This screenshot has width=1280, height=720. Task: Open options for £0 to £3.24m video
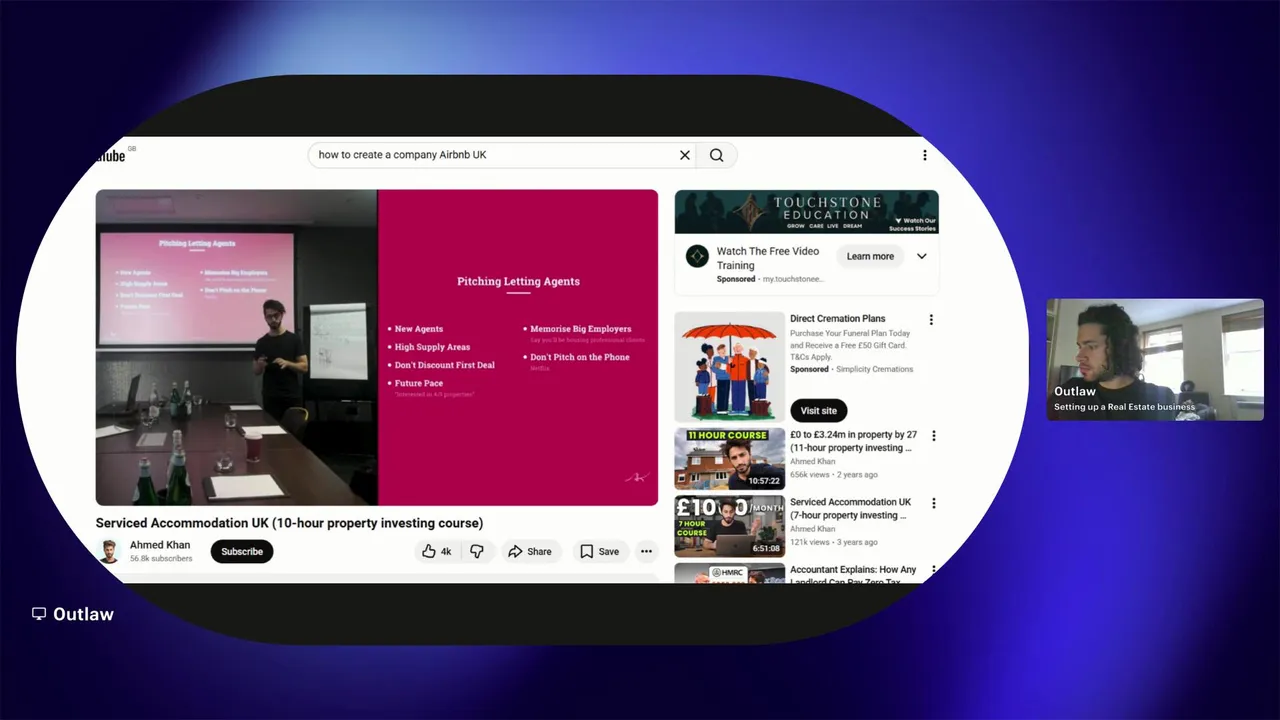(x=934, y=436)
